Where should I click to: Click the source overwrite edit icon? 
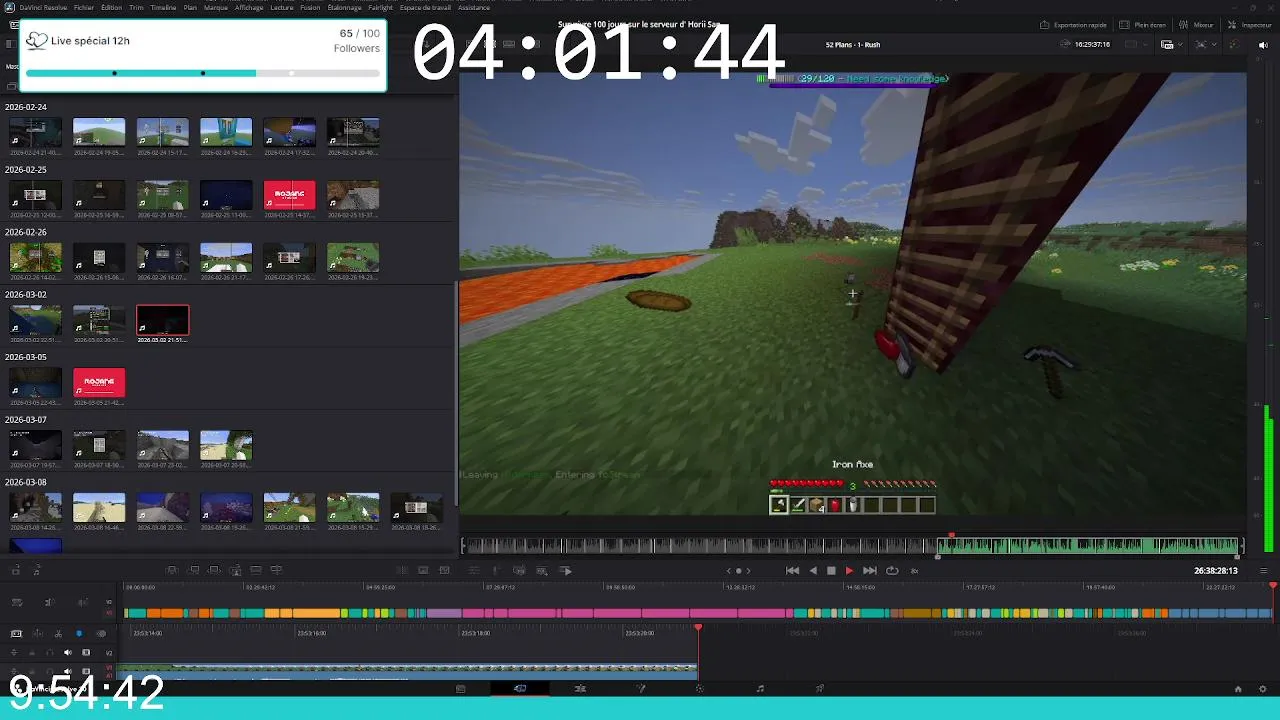[x=277, y=570]
